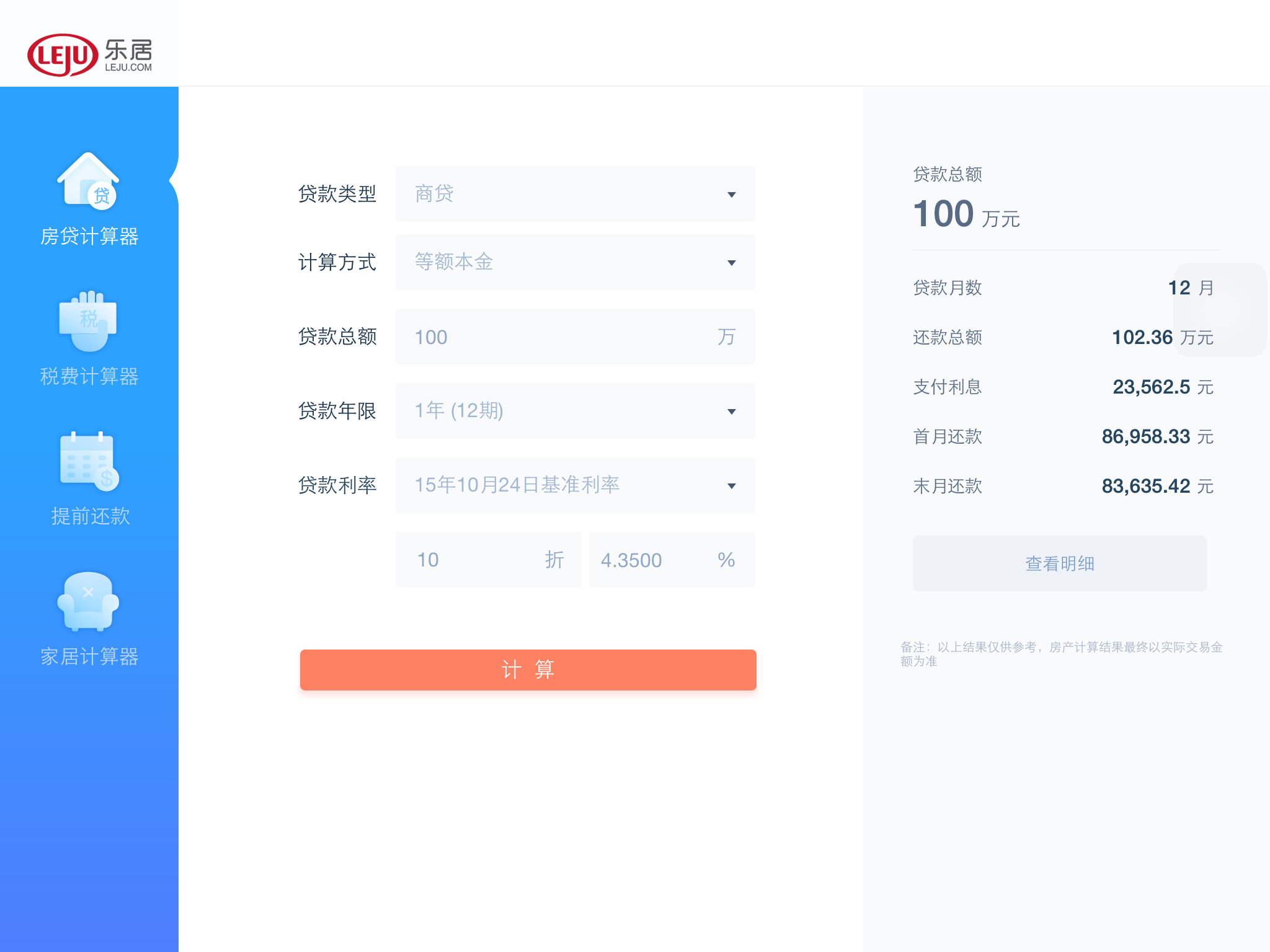Viewport: 1270px width, 952px height.
Task: Switch to 提前还款 tab label
Action: click(91, 516)
